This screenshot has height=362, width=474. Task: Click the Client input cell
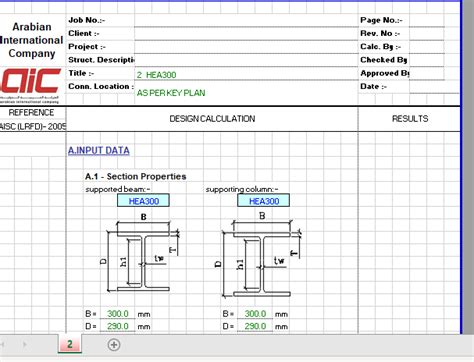pyautogui.click(x=246, y=34)
